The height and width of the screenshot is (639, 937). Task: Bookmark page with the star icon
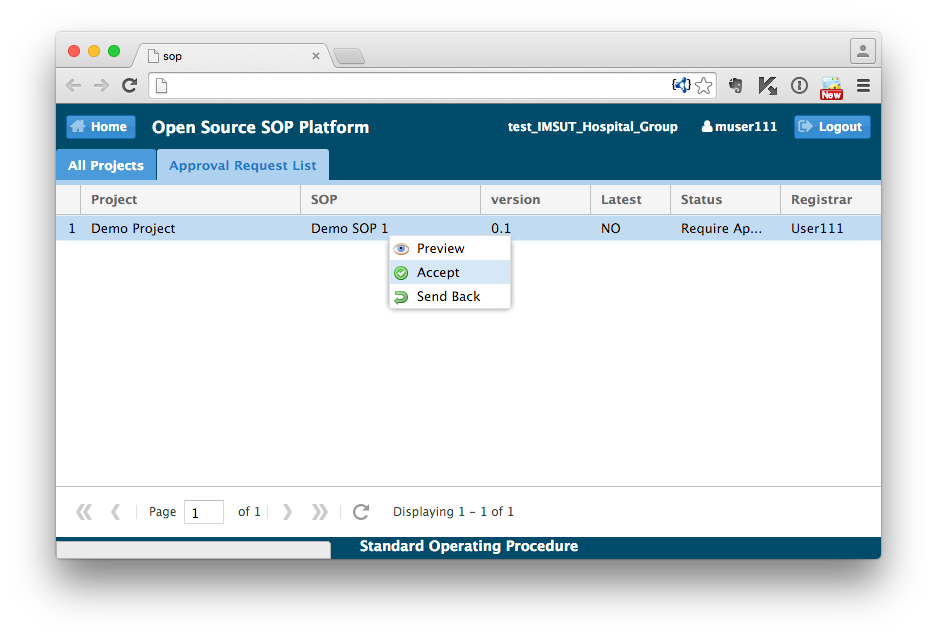click(704, 85)
